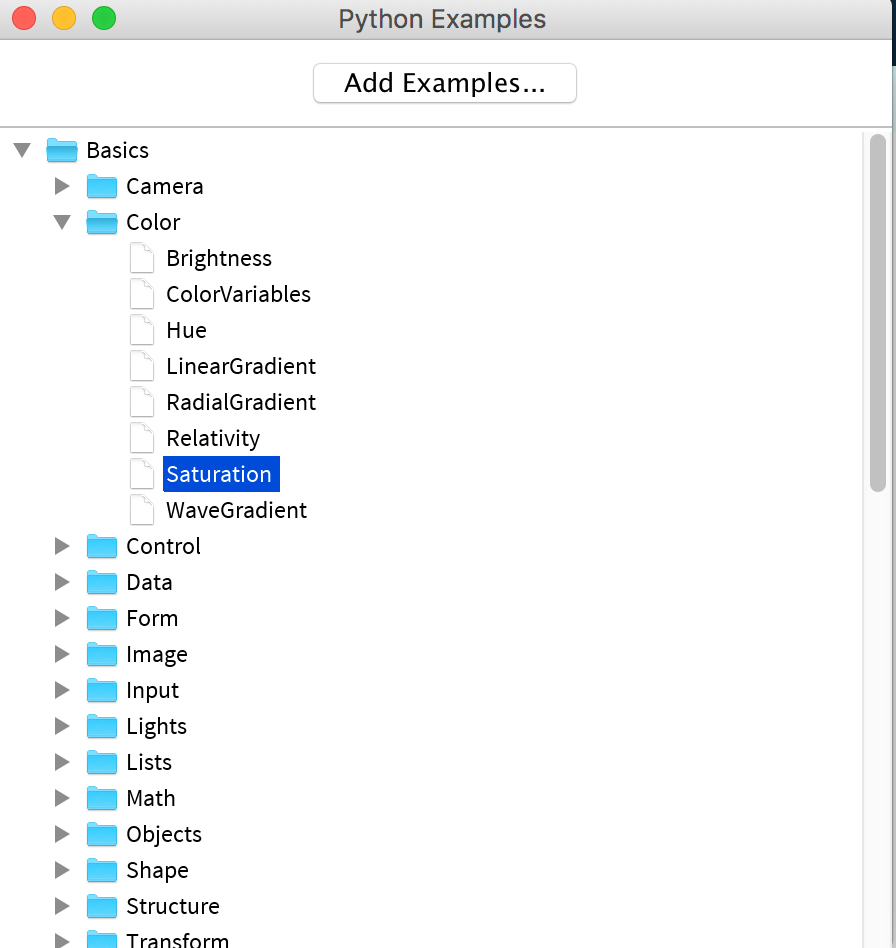Select the WaveGradient example
The image size is (896, 948).
[x=236, y=510]
